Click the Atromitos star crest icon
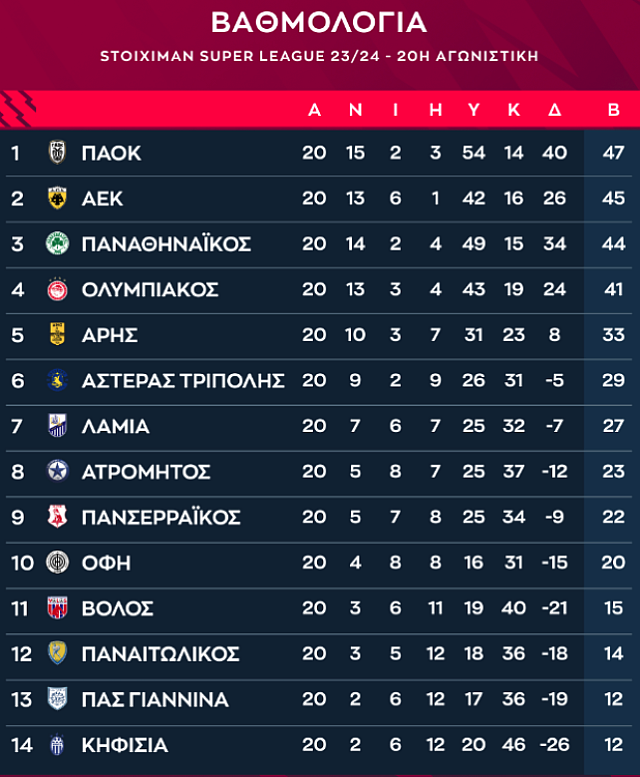Screen dimensions: 640x777 (x=56, y=471)
